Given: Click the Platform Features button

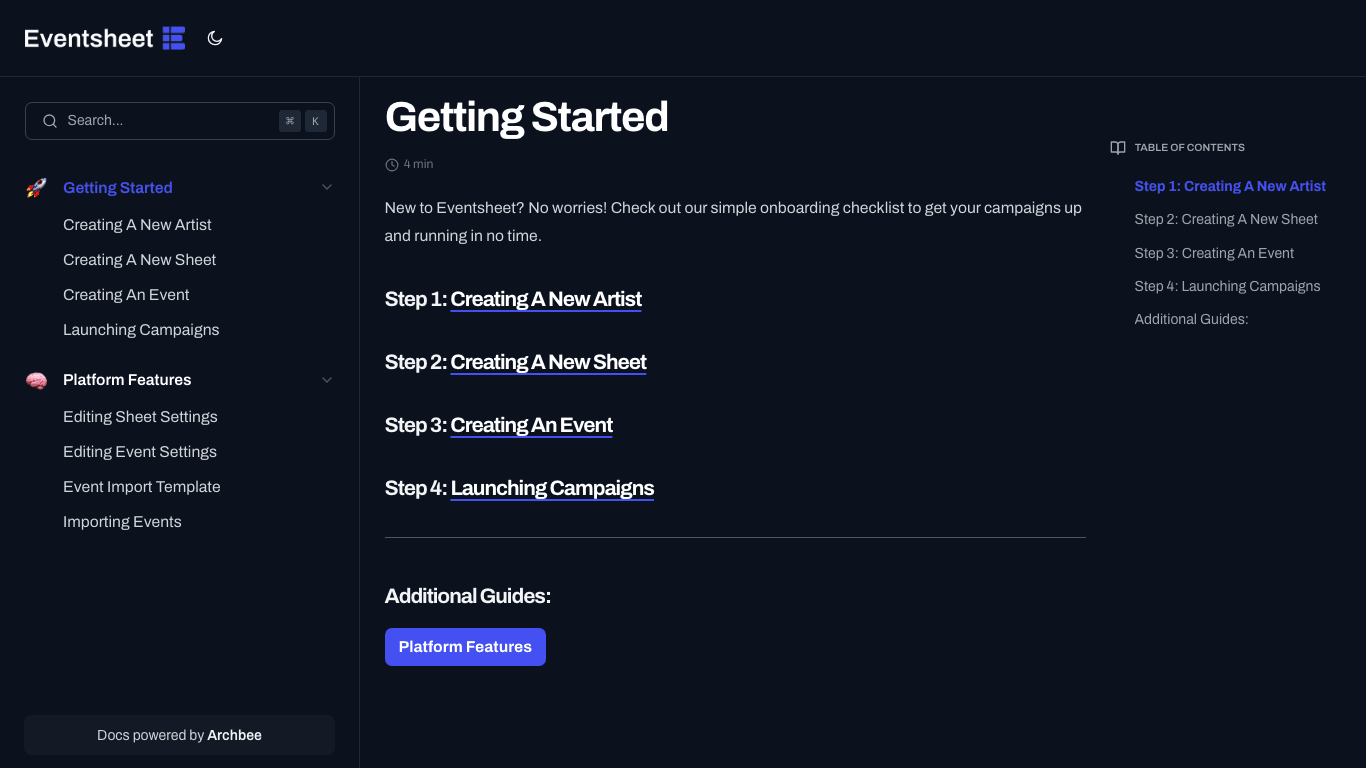Looking at the screenshot, I should coord(465,647).
